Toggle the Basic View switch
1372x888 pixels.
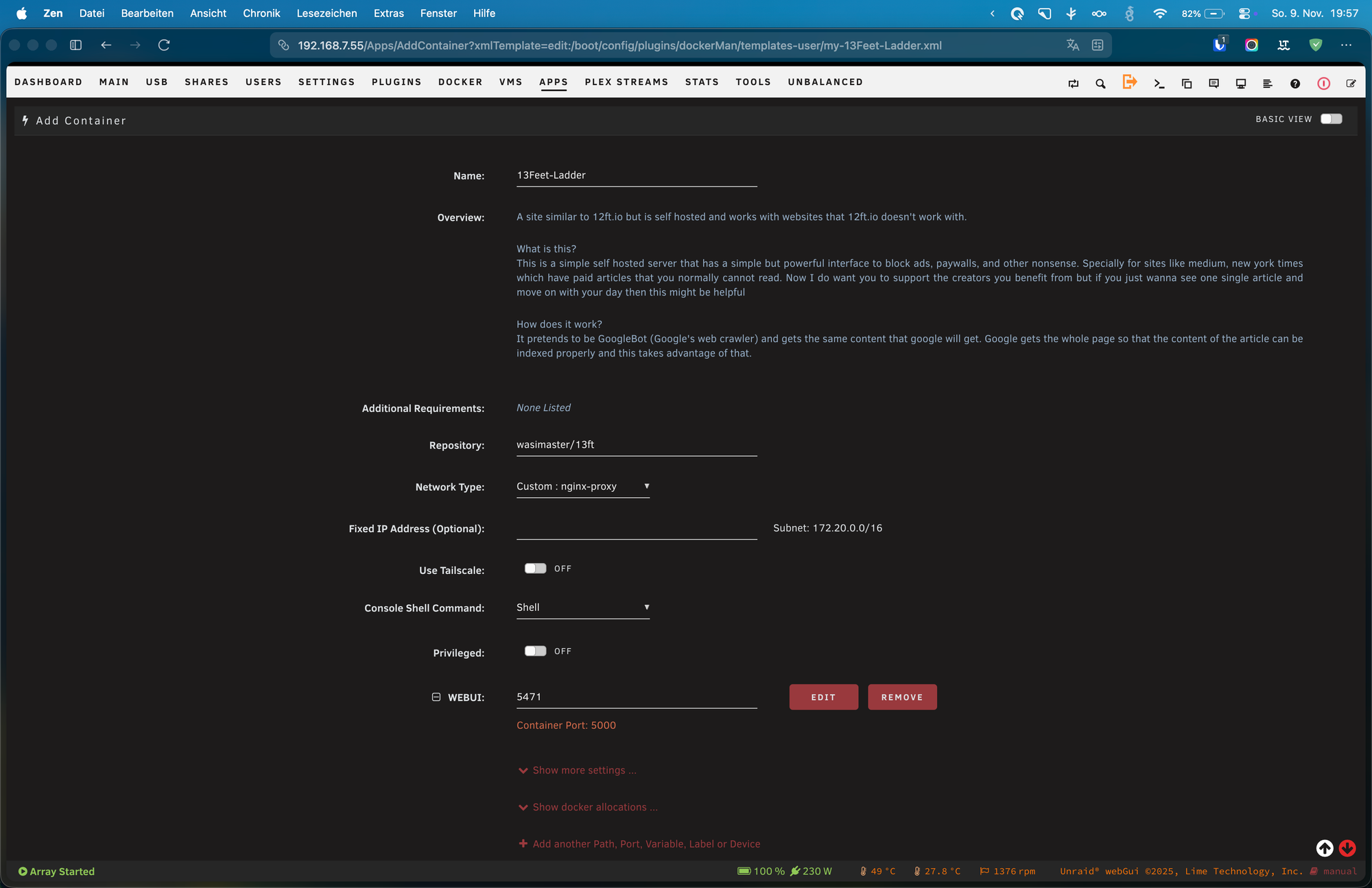[1331, 119]
